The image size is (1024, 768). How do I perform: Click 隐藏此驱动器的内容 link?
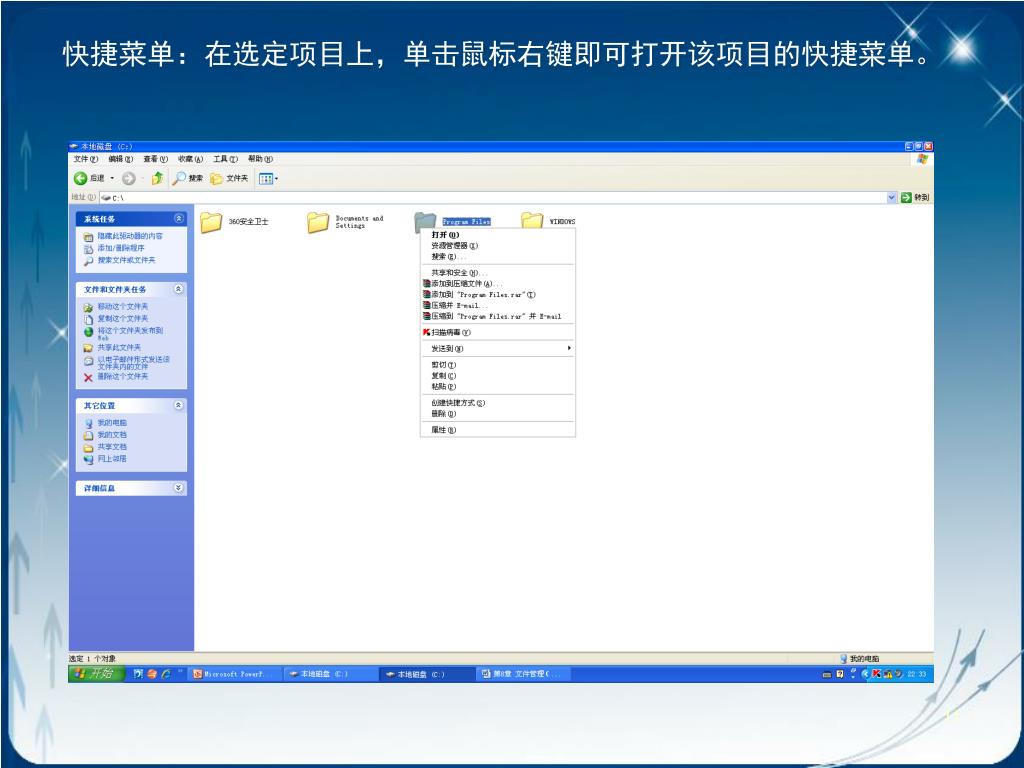pos(123,236)
